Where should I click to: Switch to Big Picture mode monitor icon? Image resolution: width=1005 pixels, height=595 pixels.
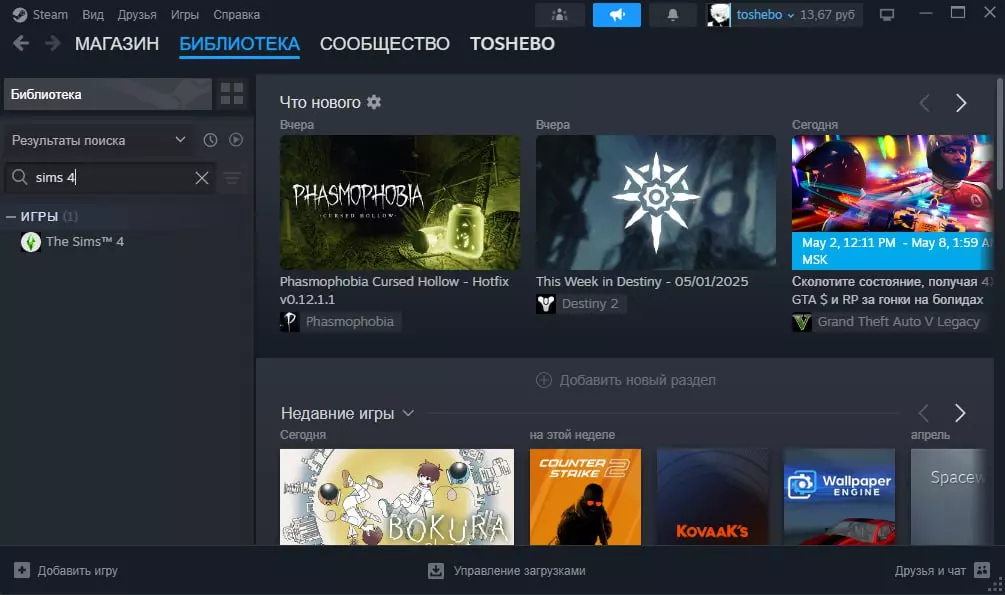coord(886,15)
